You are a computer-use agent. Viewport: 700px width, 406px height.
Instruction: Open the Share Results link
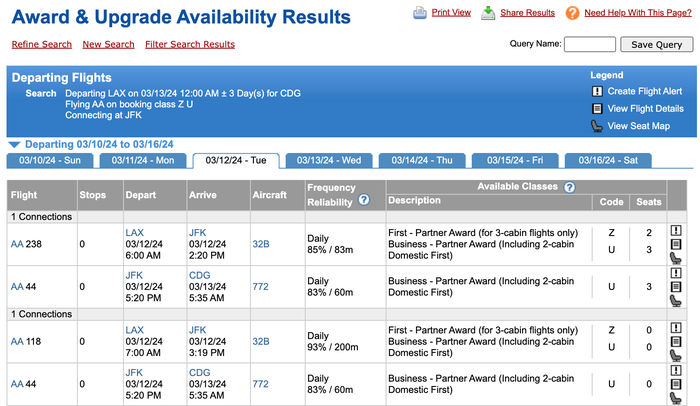(527, 13)
